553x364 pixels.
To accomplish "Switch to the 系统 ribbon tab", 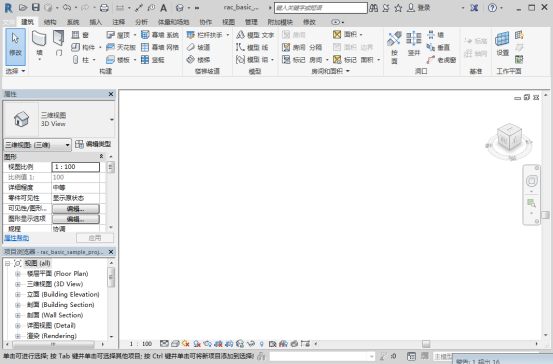I will coord(73,22).
